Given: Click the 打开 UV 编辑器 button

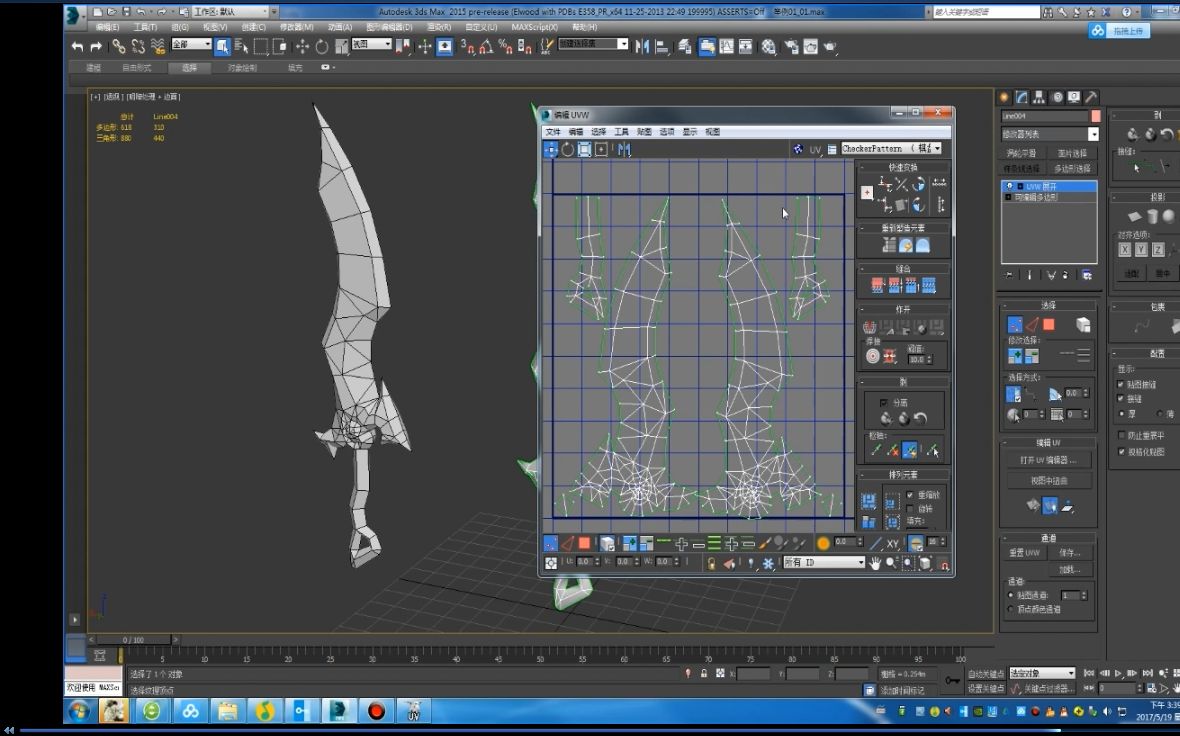Looking at the screenshot, I should 1048,460.
